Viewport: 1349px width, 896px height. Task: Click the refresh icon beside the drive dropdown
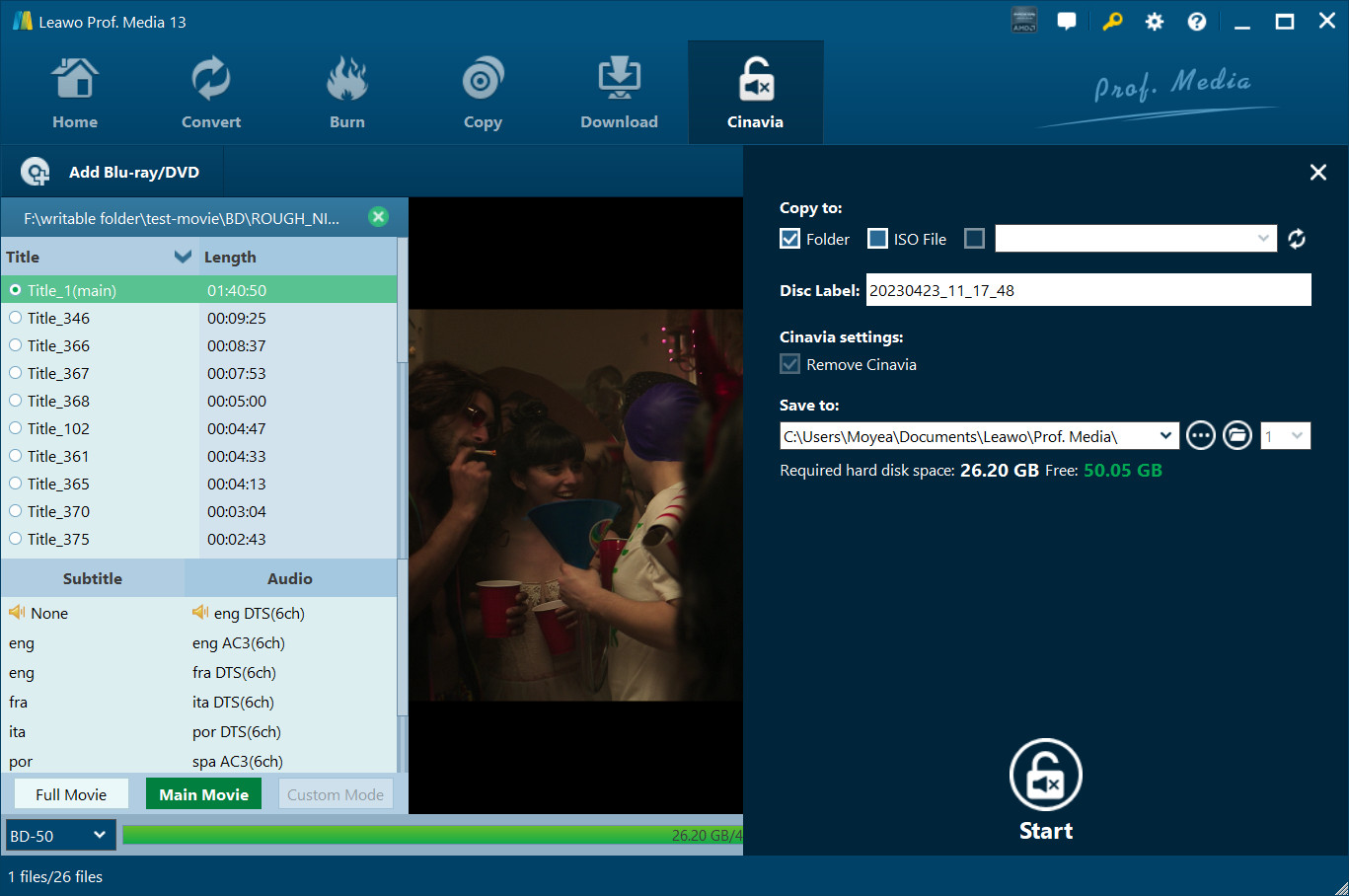coord(1297,239)
